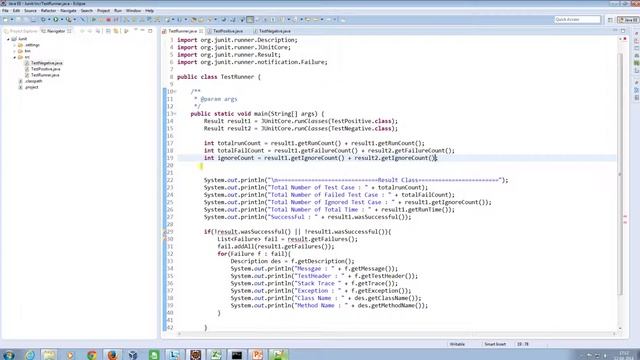Open Internet Explorer from the taskbar

point(29,355)
